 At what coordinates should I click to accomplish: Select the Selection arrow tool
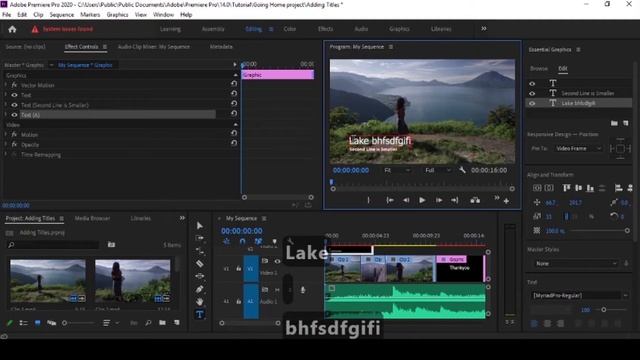[x=200, y=226]
